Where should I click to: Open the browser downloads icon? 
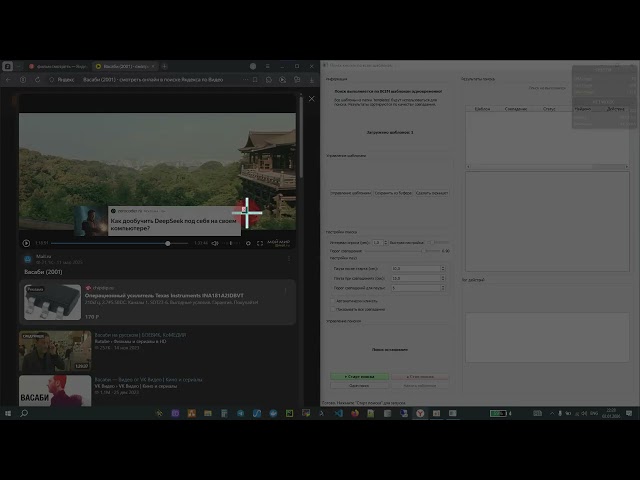tap(311, 80)
